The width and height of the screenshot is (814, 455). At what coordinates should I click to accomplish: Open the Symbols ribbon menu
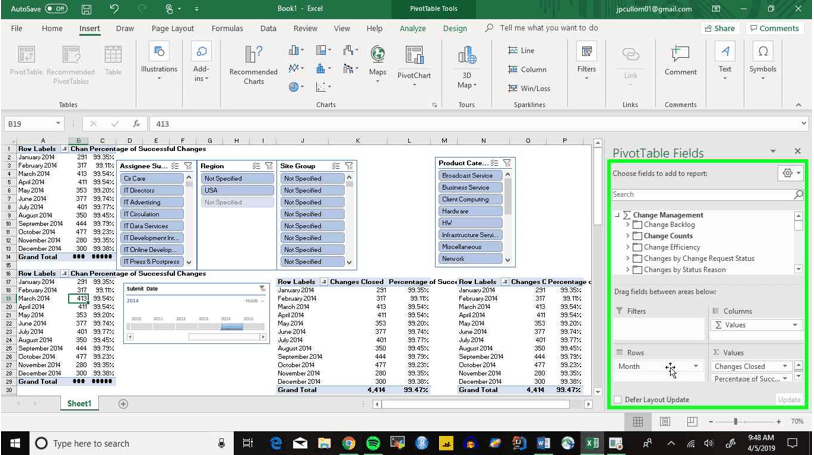tap(763, 61)
